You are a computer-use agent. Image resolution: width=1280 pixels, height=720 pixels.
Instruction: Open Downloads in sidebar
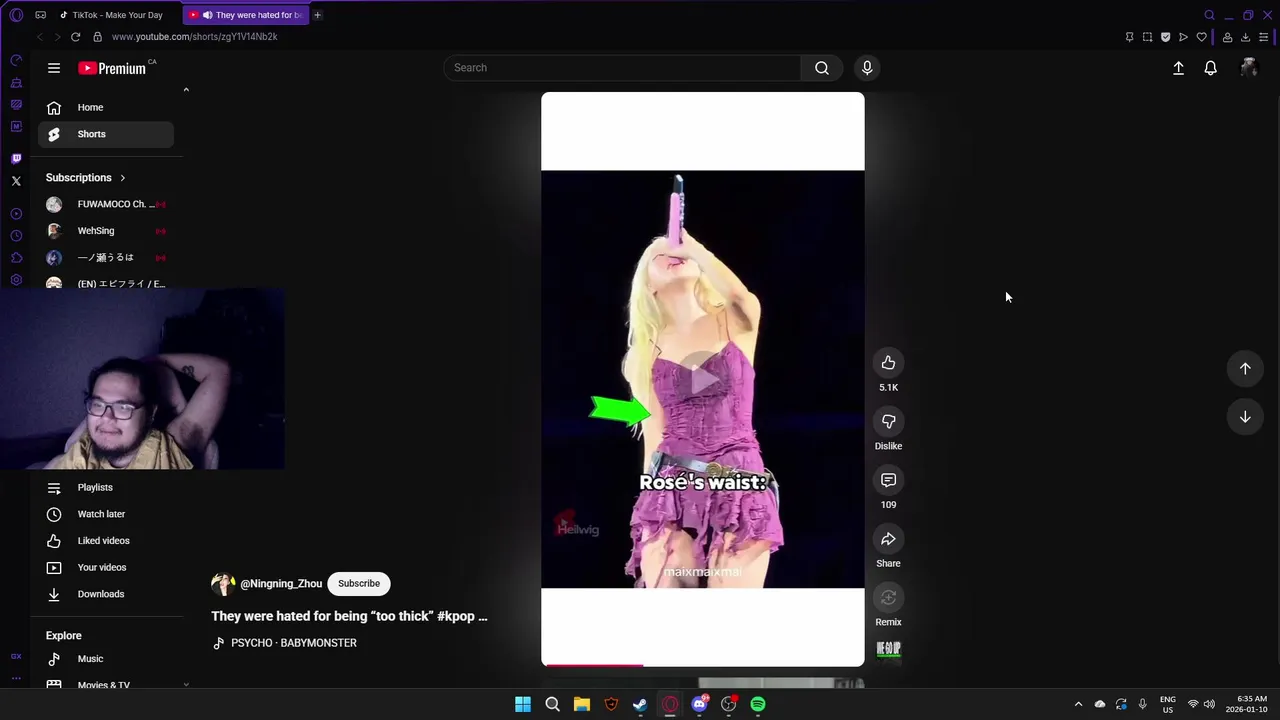[x=106, y=594]
